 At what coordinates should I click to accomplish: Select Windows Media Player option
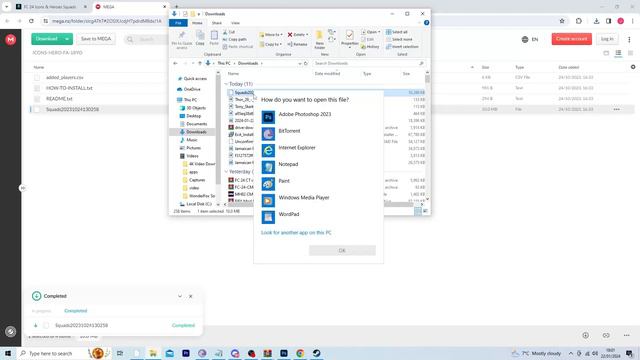318,200
